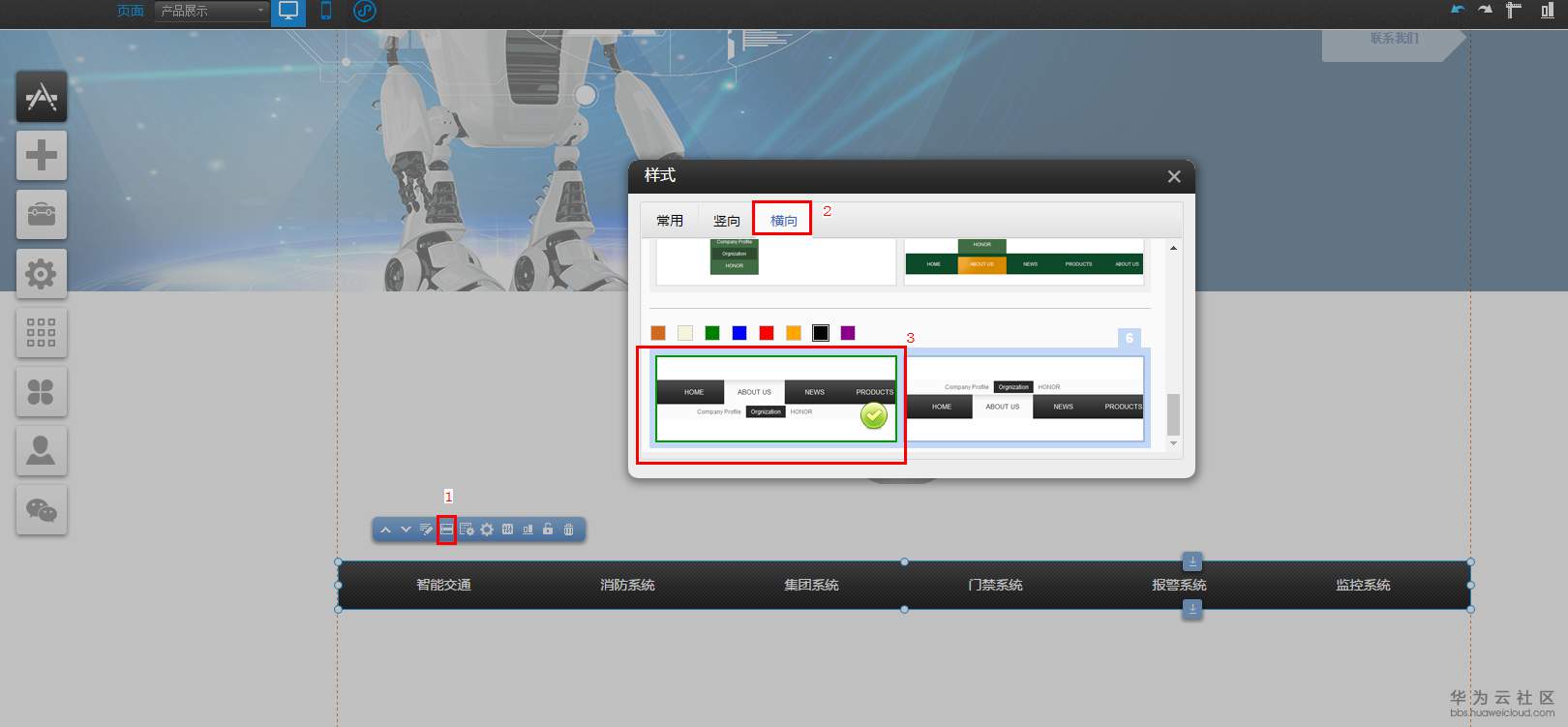Select the black nav style with submenu above
Screen dimensions: 1568x727
pos(1025,399)
